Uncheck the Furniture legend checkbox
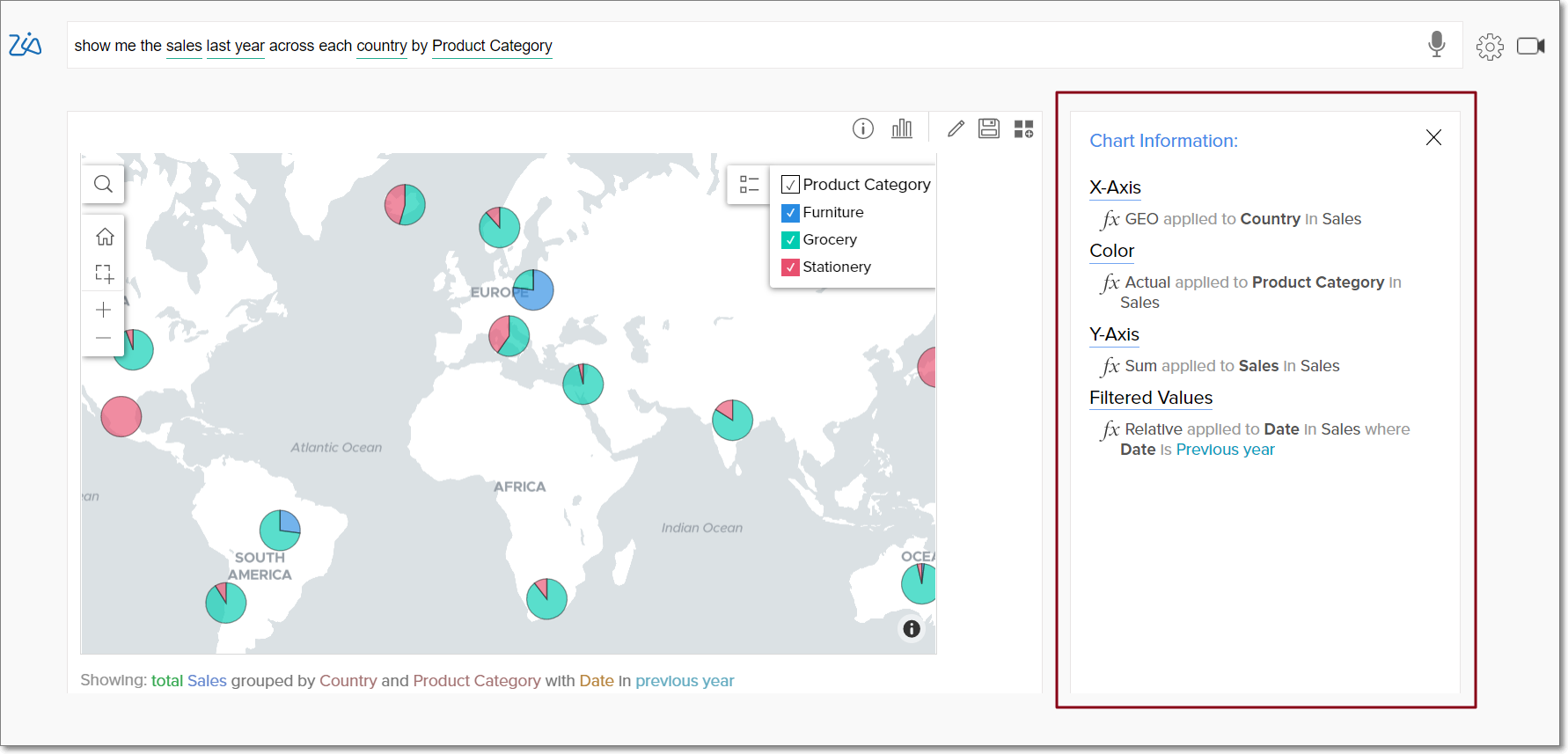 pyautogui.click(x=790, y=213)
